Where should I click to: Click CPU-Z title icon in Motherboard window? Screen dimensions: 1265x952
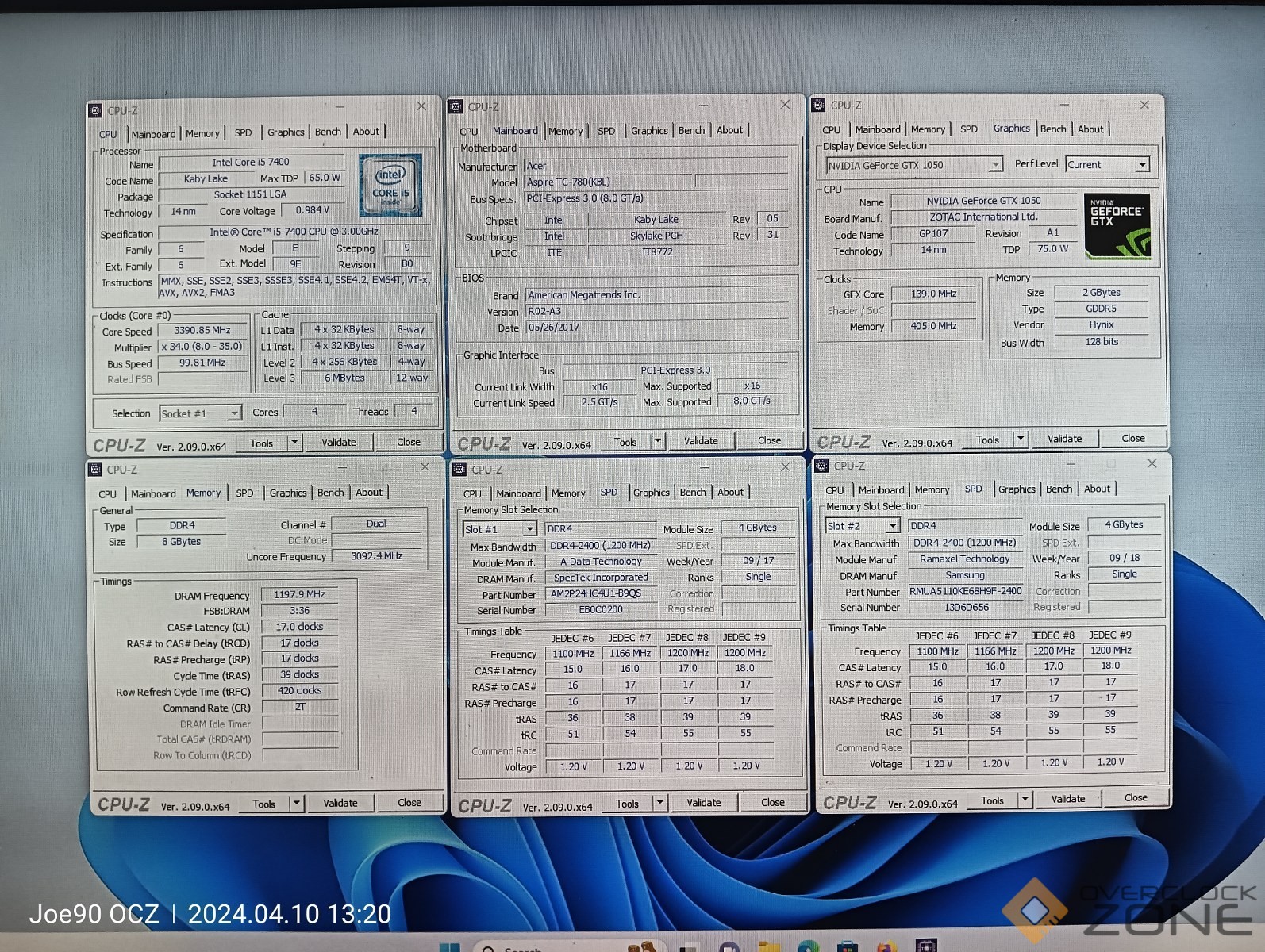(x=456, y=106)
